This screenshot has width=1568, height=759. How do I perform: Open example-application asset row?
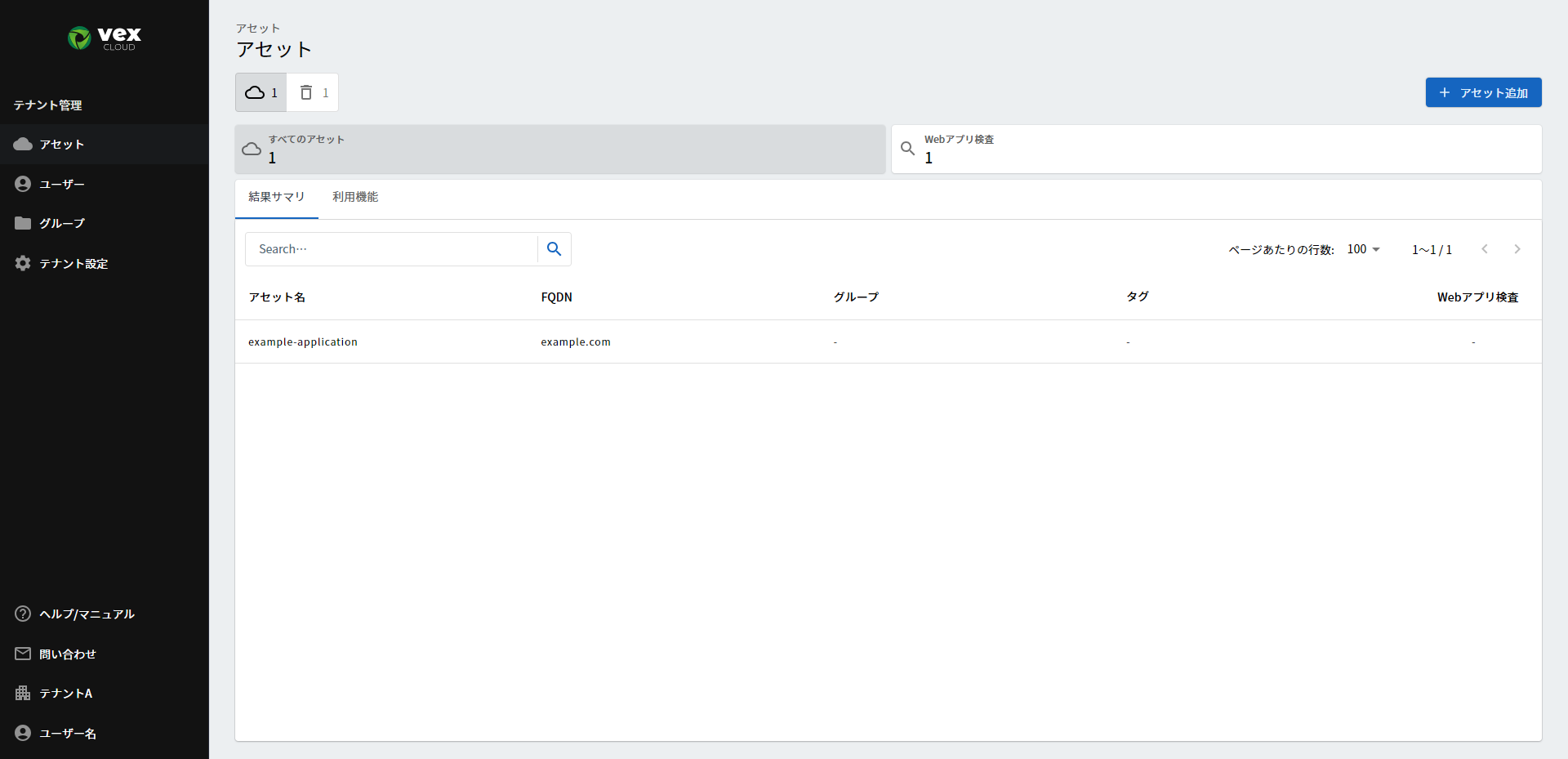(889, 342)
